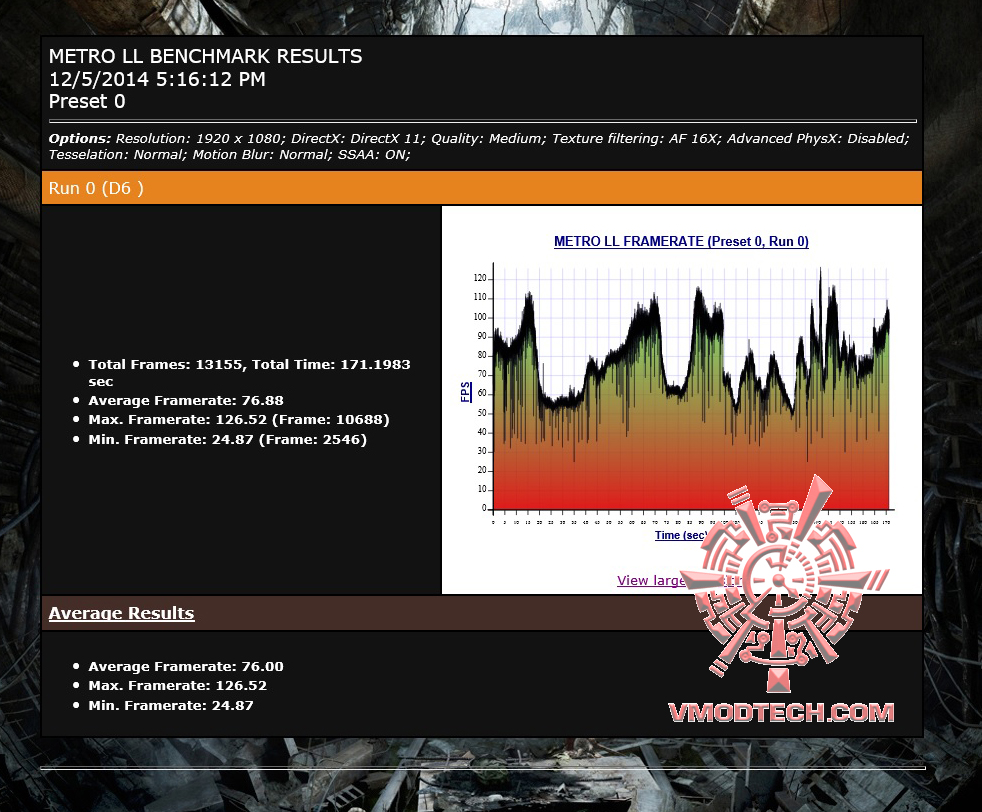Screen dimensions: 982x812
Task: Click the 'FPS' y-axis label on chart
Action: click(465, 392)
